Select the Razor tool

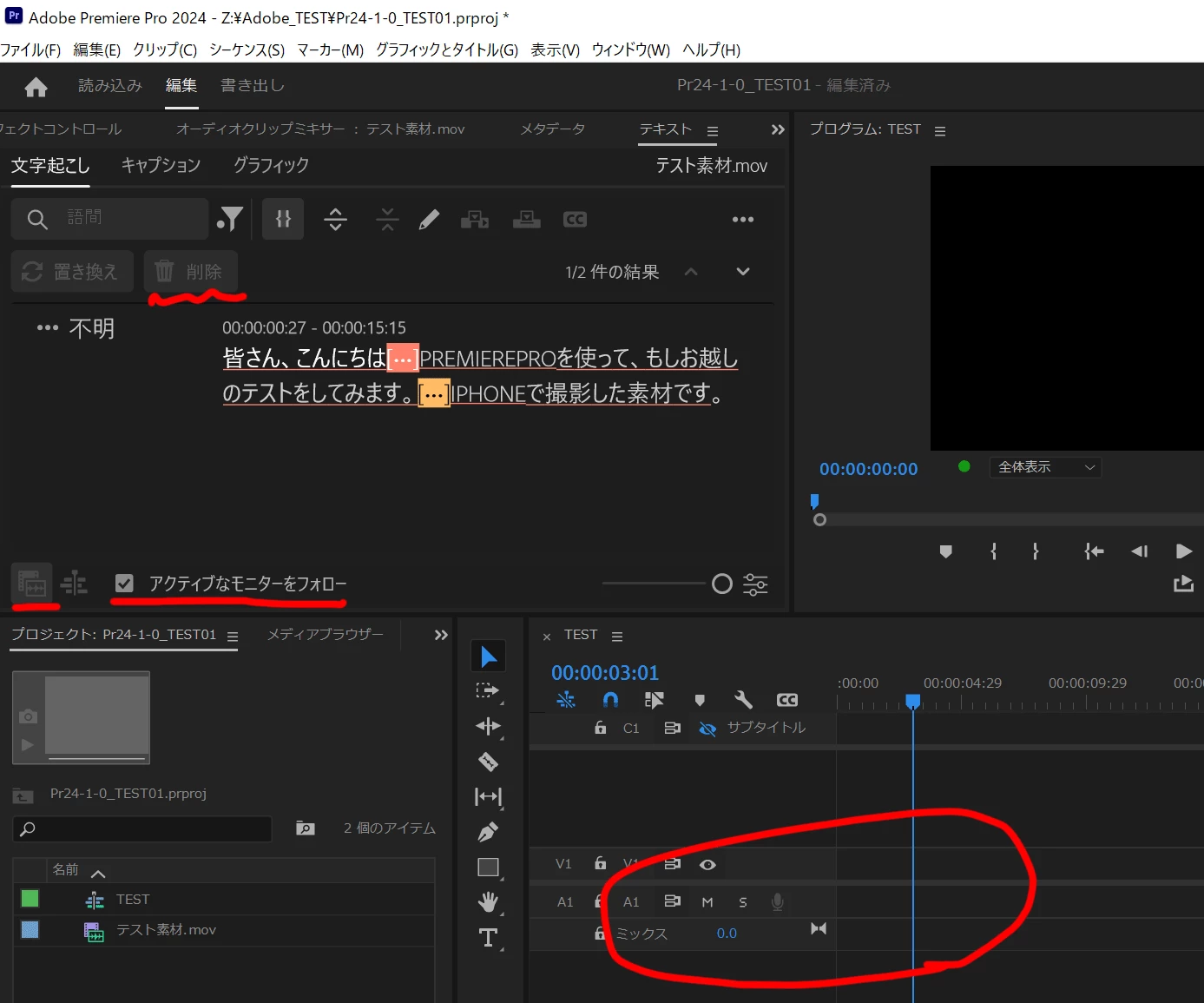tap(489, 762)
